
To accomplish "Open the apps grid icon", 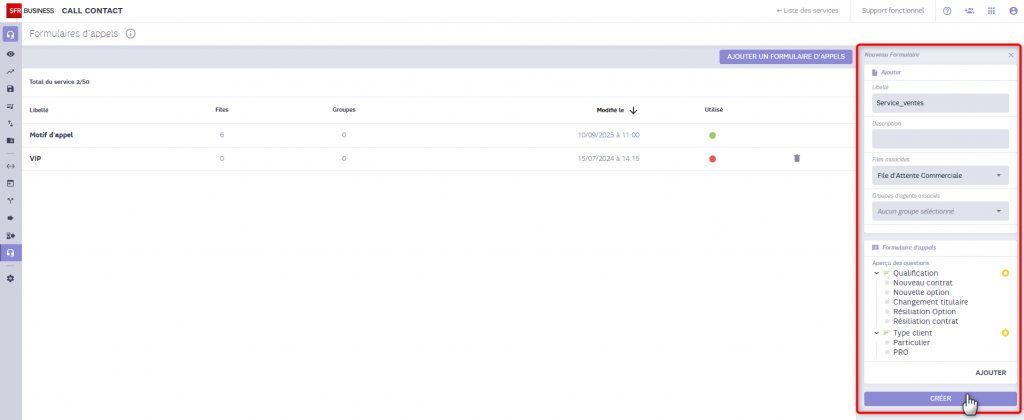I will click(x=991, y=10).
